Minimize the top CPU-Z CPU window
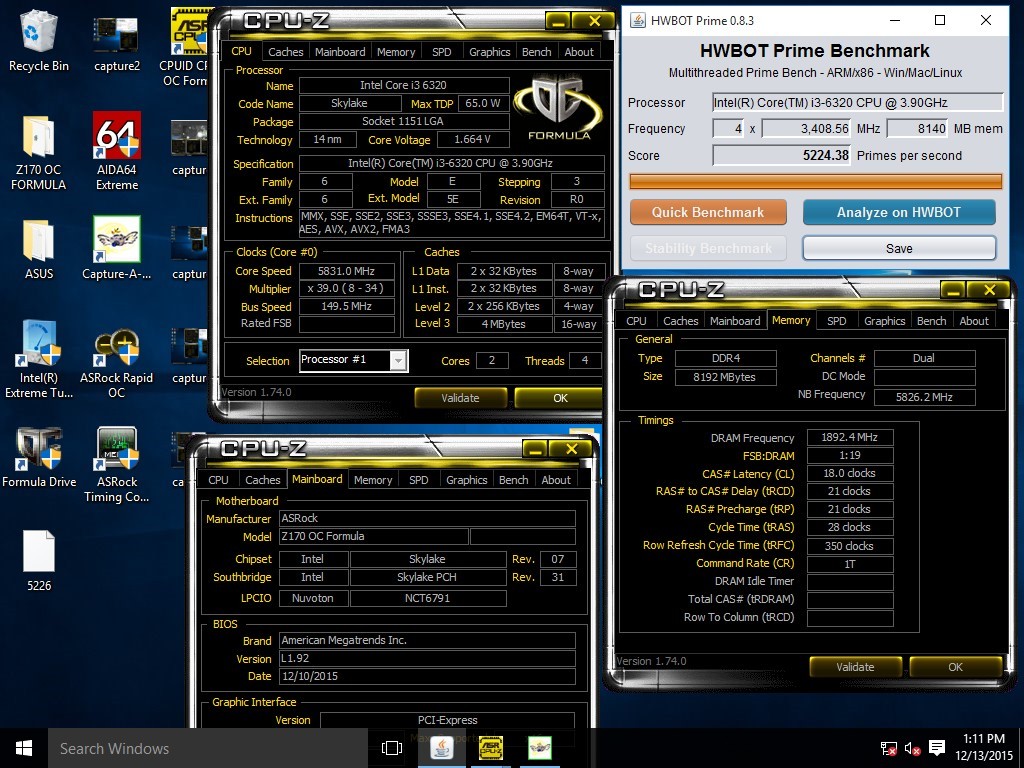This screenshot has height=768, width=1024. pyautogui.click(x=558, y=22)
